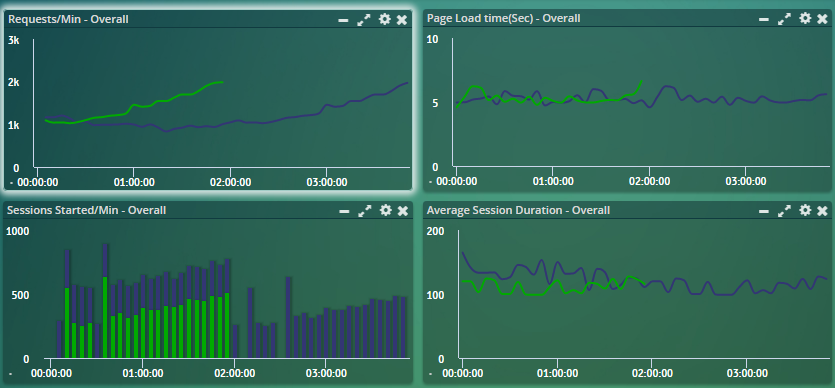Click the 10 axis label in Page Load chart
835x388 pixels.
coord(432,39)
